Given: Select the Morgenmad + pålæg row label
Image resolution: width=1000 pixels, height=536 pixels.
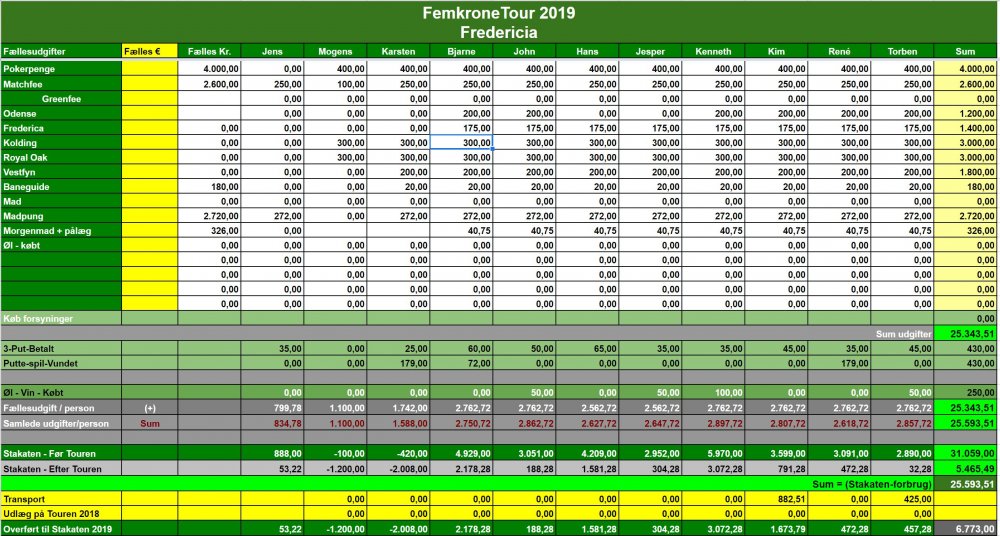Looking at the screenshot, I should tap(61, 230).
